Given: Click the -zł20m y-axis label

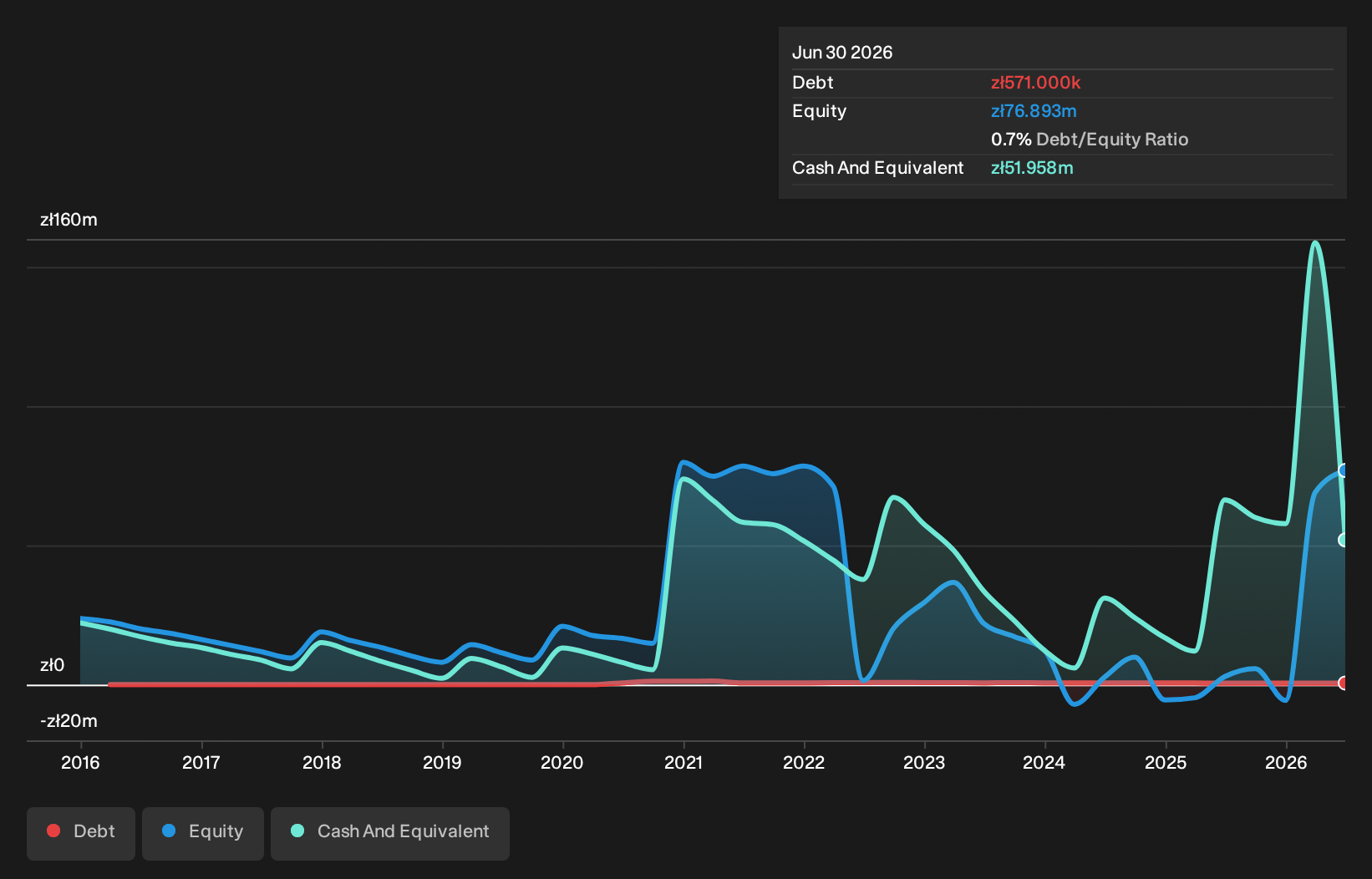Looking at the screenshot, I should [69, 720].
